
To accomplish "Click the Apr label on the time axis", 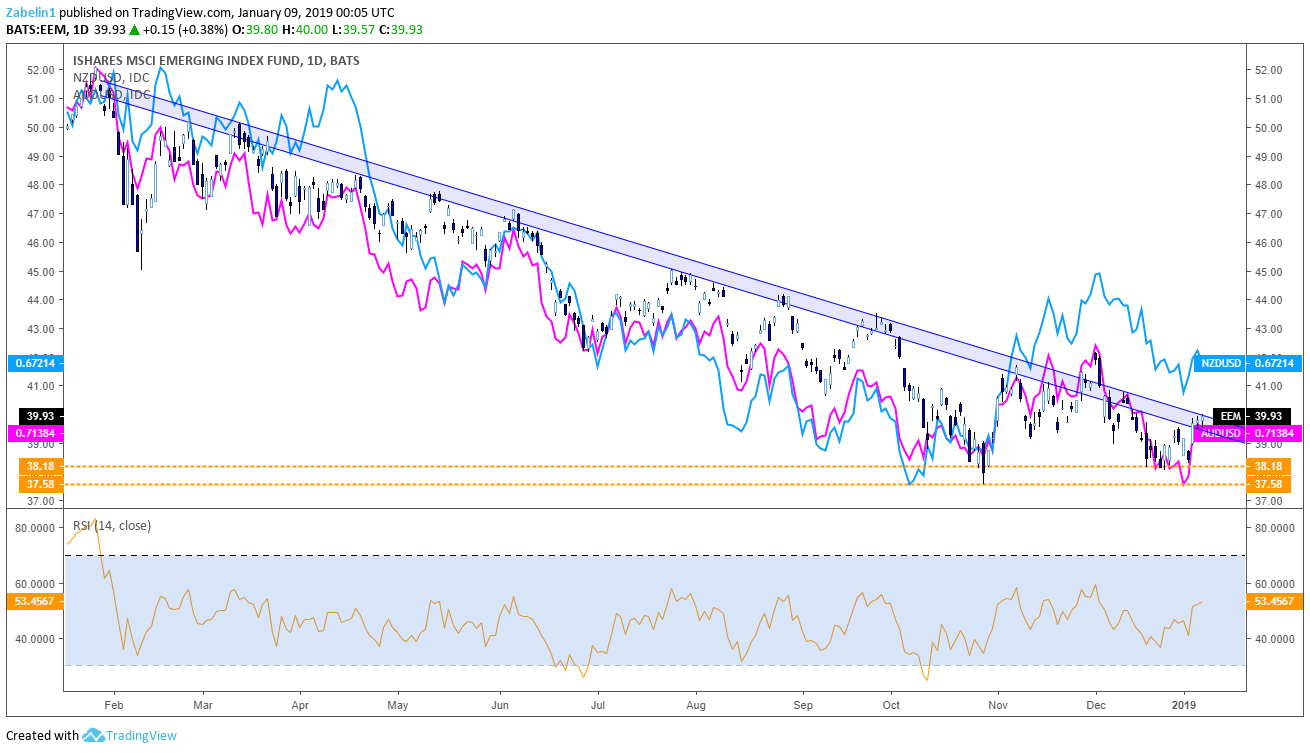I will pos(299,703).
